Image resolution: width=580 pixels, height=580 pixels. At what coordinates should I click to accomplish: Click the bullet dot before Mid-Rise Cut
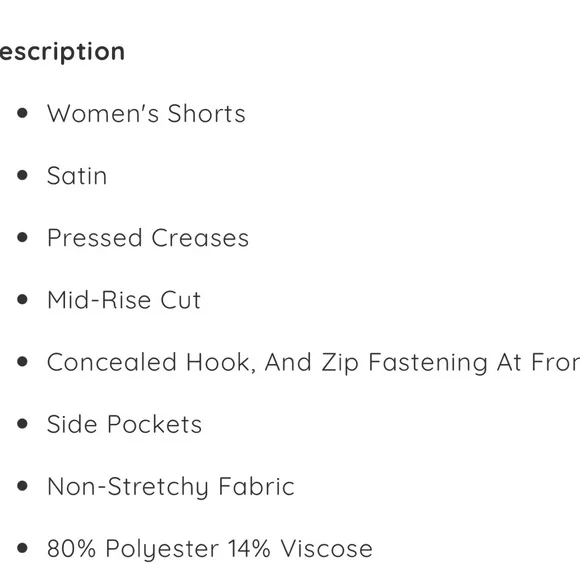point(23,299)
